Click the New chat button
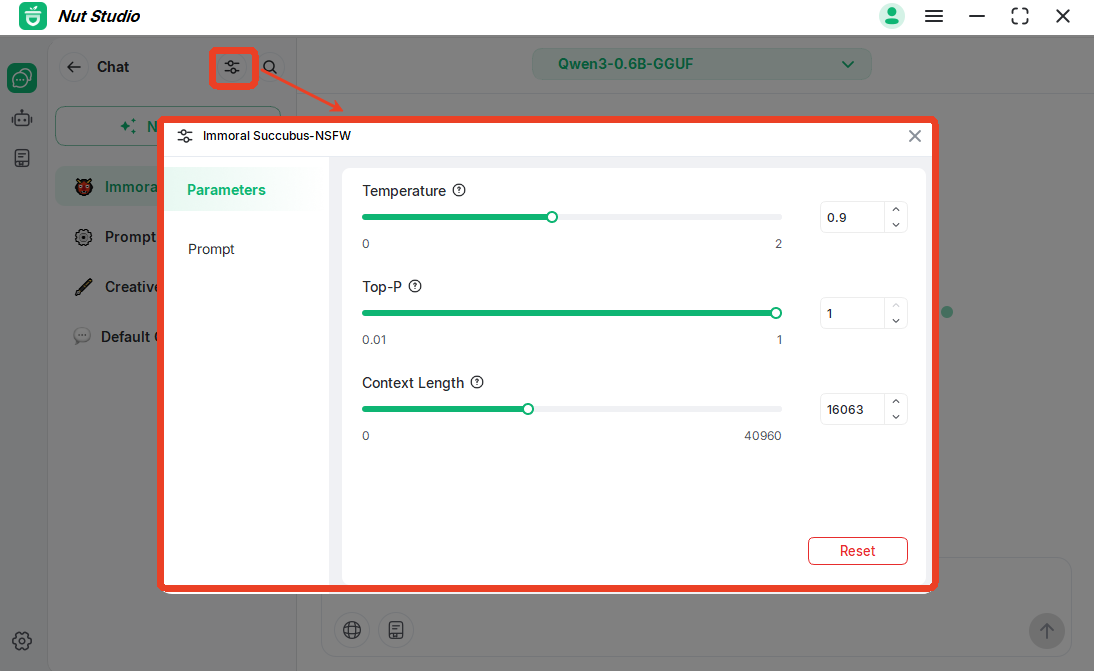The height and width of the screenshot is (671, 1094). (x=167, y=126)
